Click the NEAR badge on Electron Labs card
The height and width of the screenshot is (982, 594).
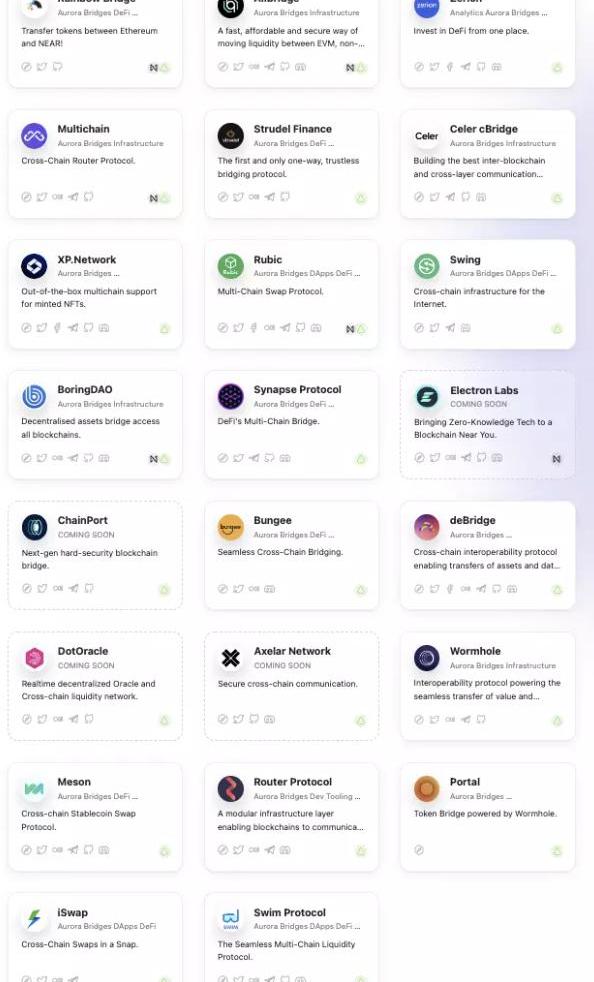coord(556,459)
